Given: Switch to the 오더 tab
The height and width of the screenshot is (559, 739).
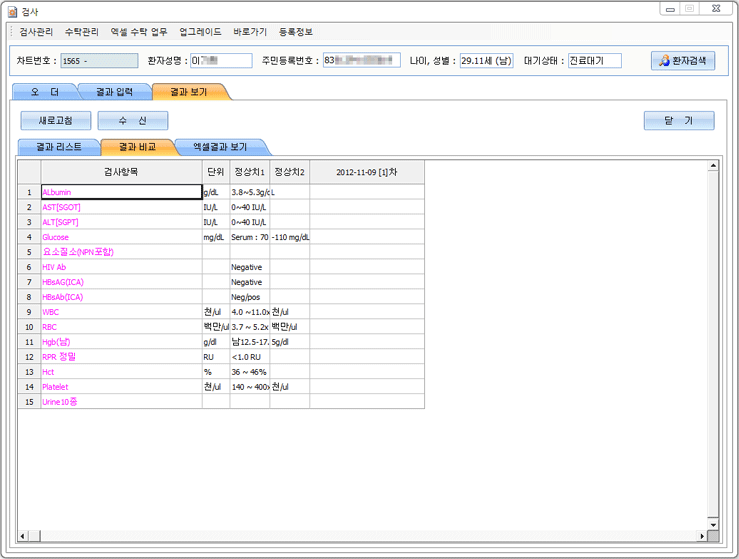Looking at the screenshot, I should pos(44,92).
